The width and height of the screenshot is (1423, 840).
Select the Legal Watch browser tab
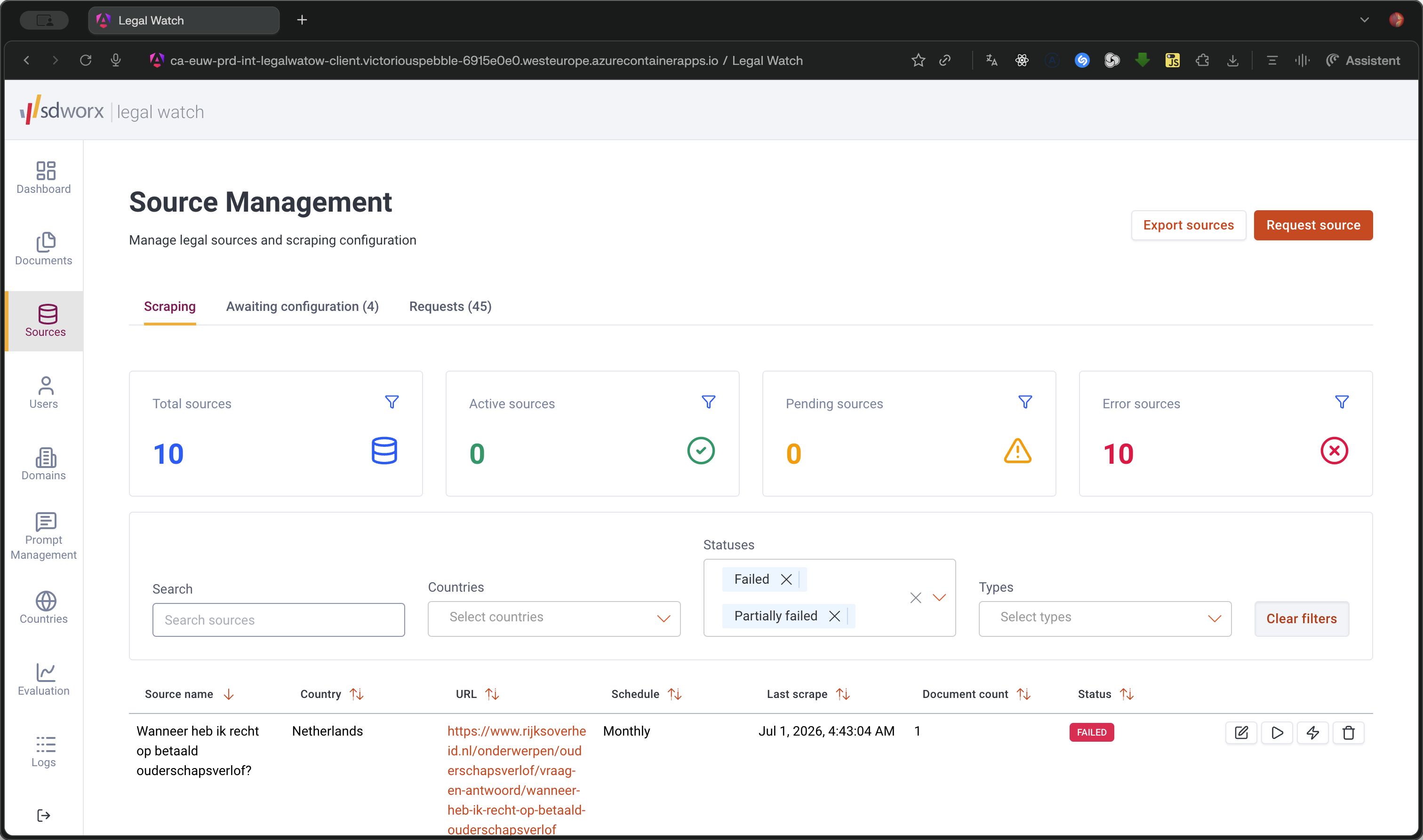(184, 20)
